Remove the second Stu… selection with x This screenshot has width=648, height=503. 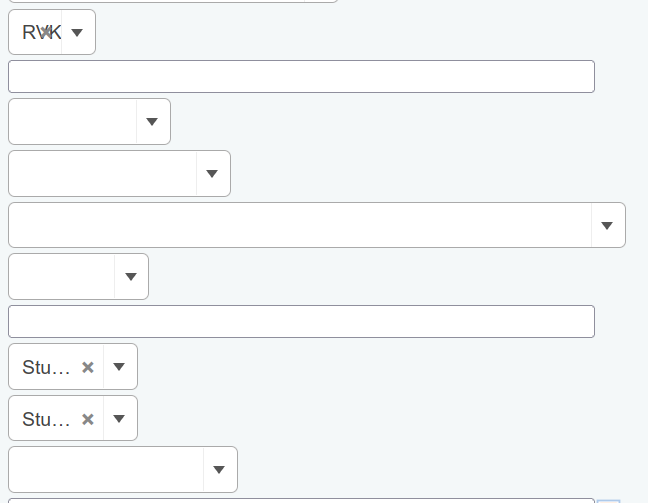tap(88, 419)
